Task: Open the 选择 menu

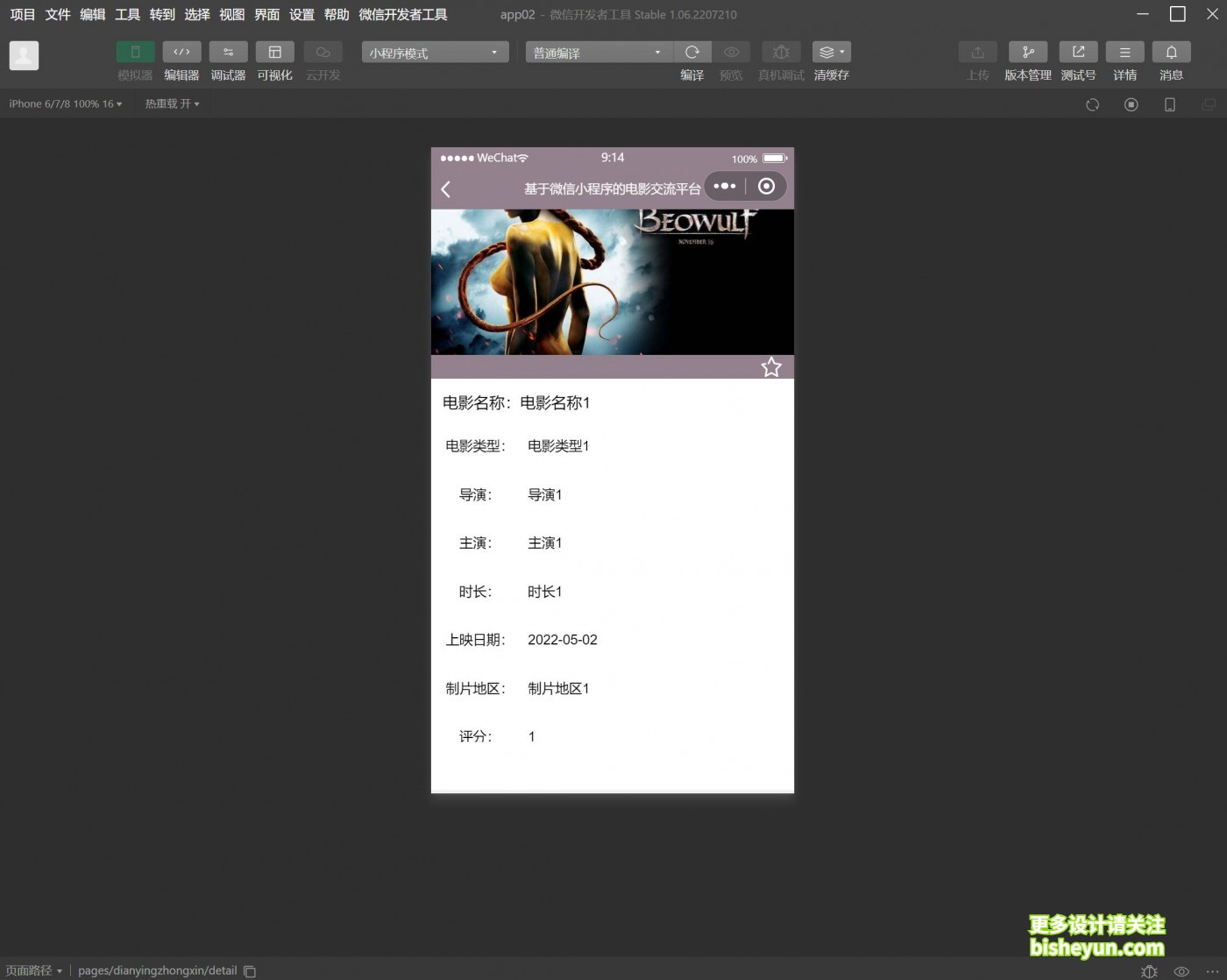Action: pos(197,15)
